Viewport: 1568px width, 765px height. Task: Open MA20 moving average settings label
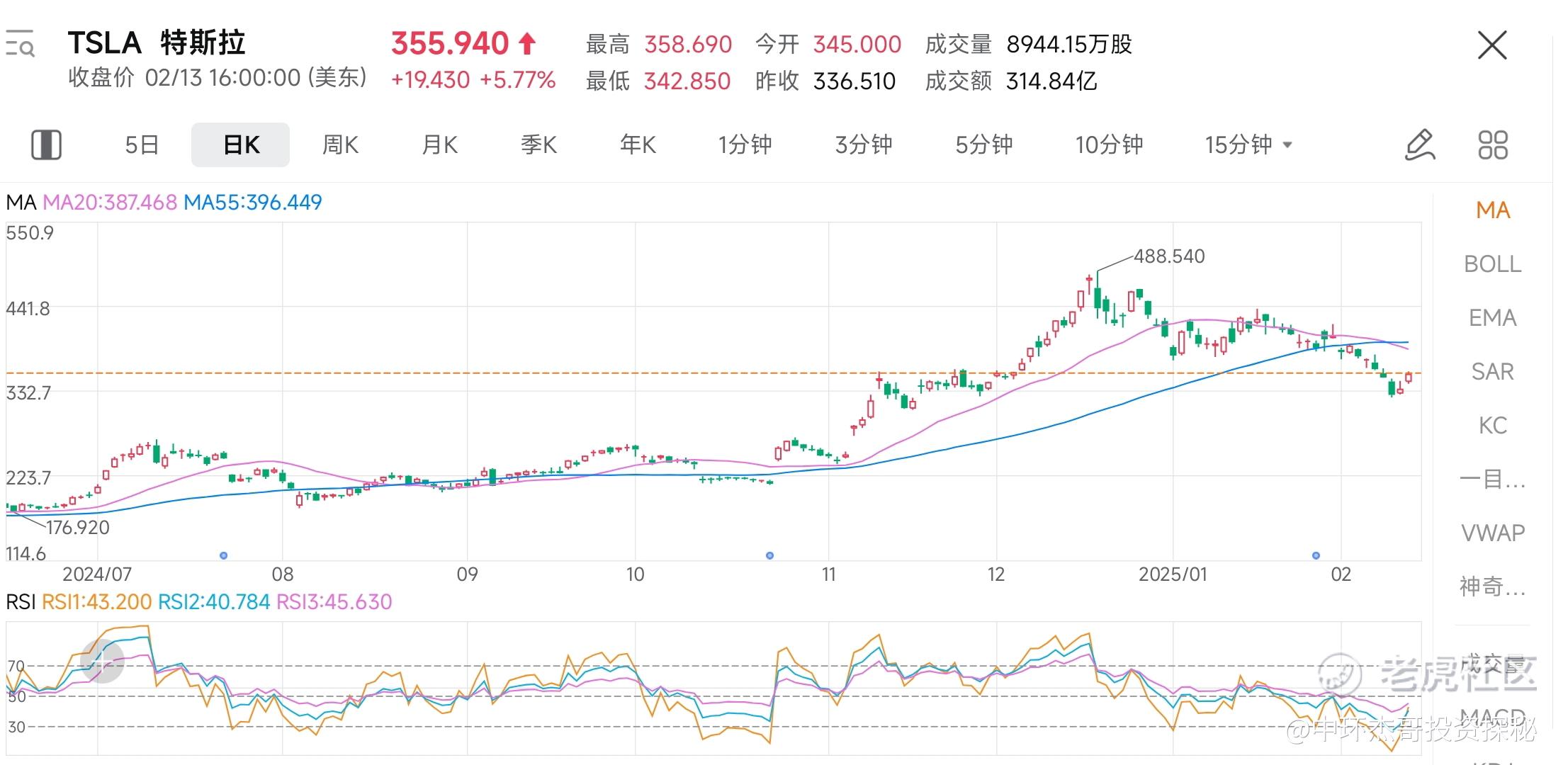click(x=110, y=203)
